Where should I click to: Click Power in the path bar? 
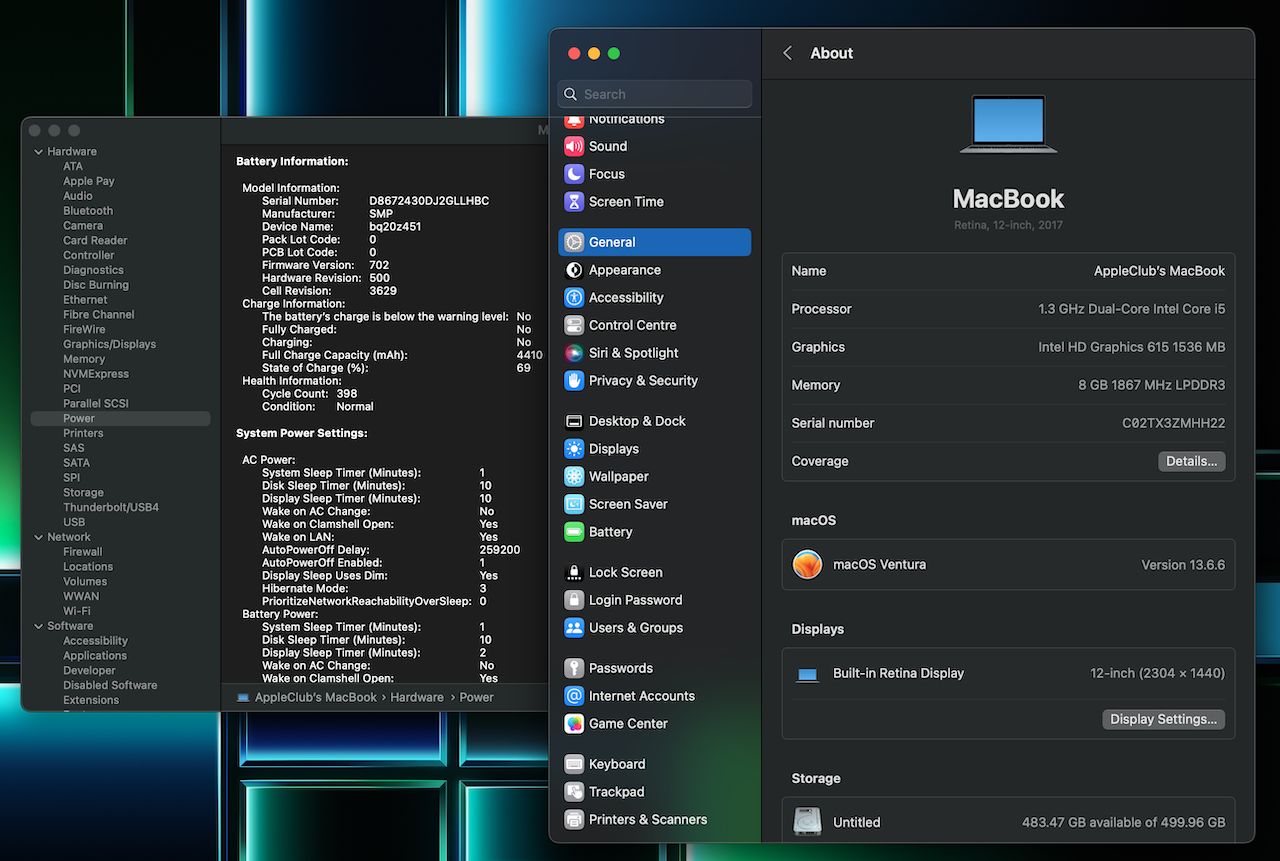[476, 697]
